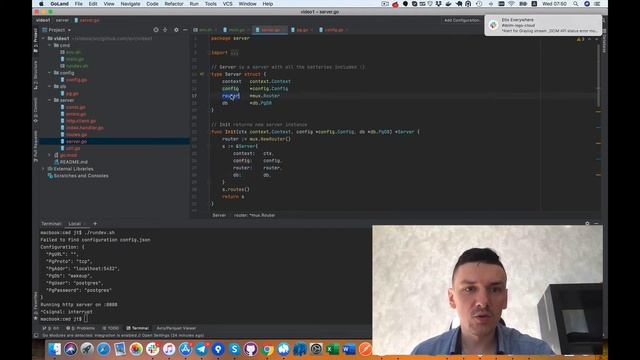
Task: Click Add Configuration button
Action: pos(462,20)
